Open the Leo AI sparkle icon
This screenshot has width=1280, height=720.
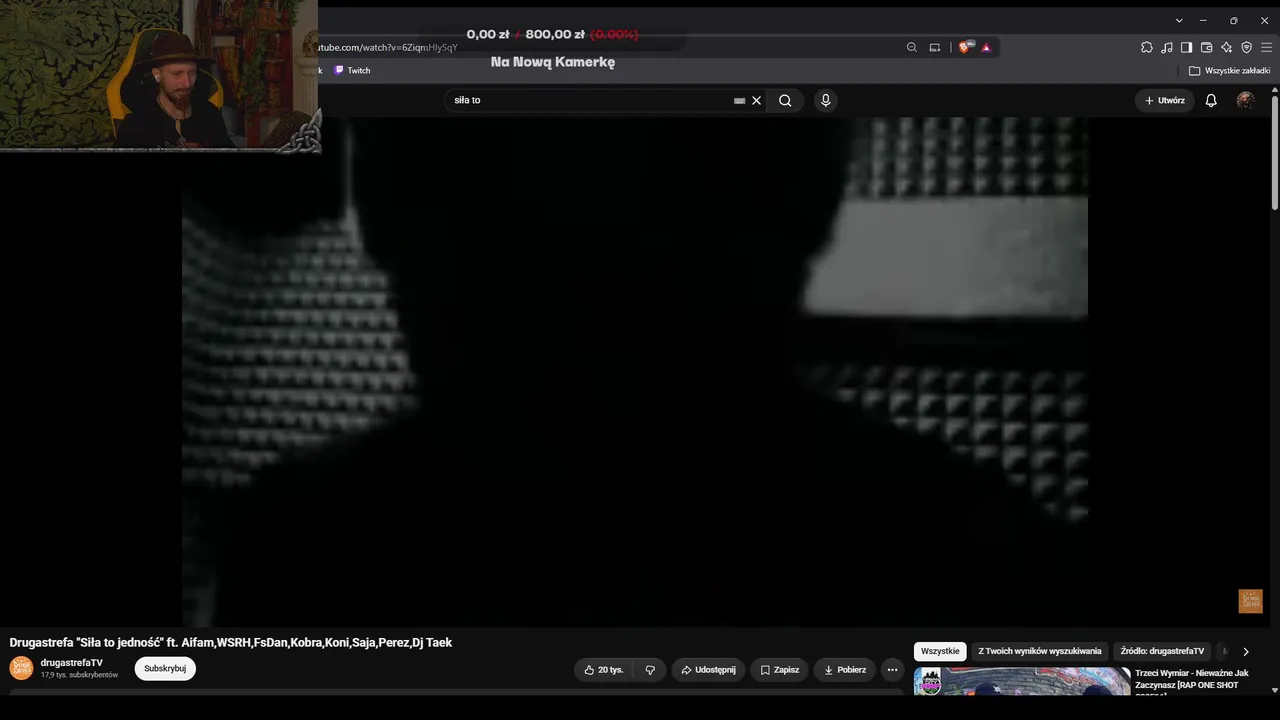point(1227,47)
